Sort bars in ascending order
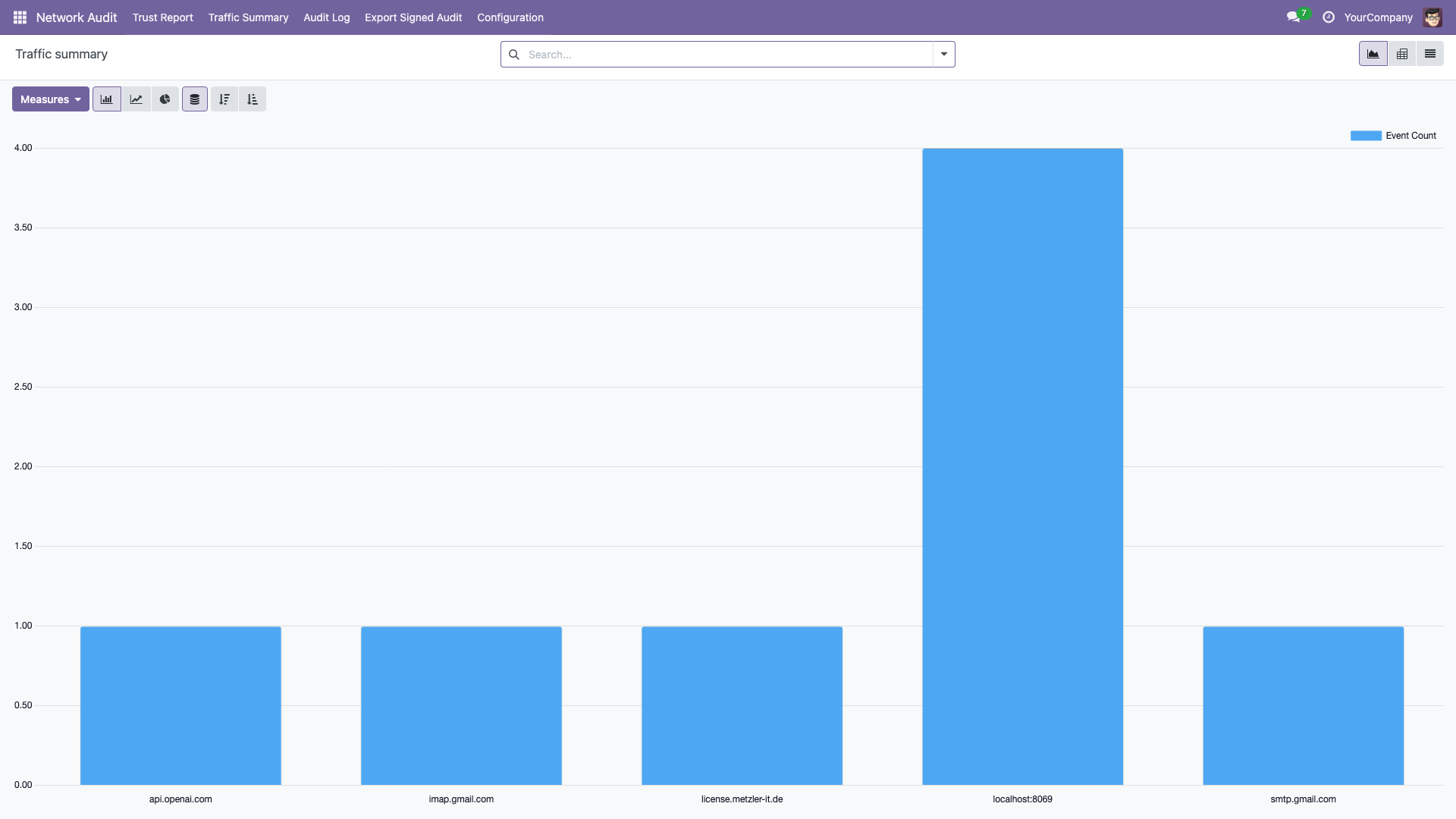 253,99
